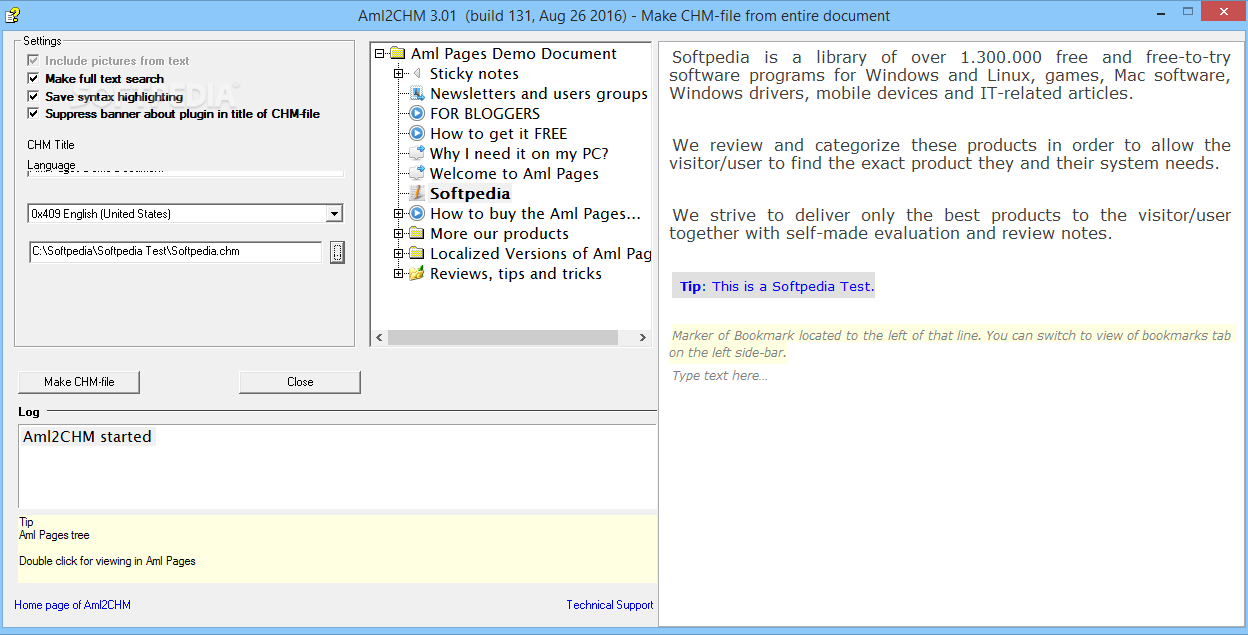
Task: Click the Aml2CHM app icon in title bar
Action: 12,14
